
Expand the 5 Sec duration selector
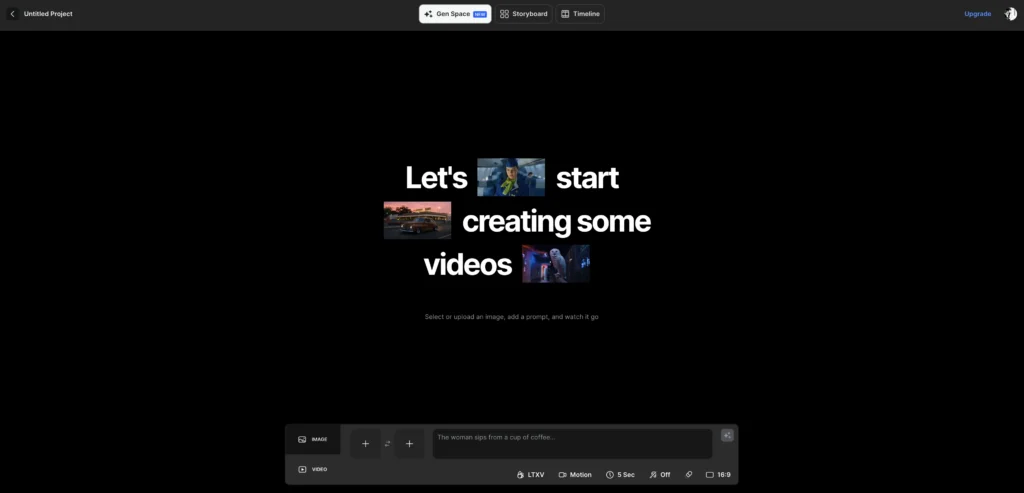620,475
